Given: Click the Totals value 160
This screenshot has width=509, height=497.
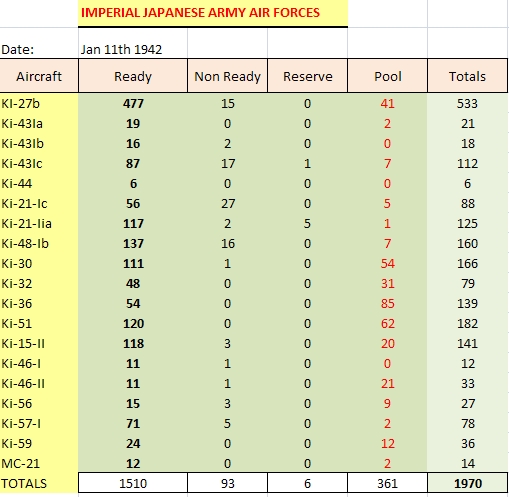Looking at the screenshot, I should [467, 244].
